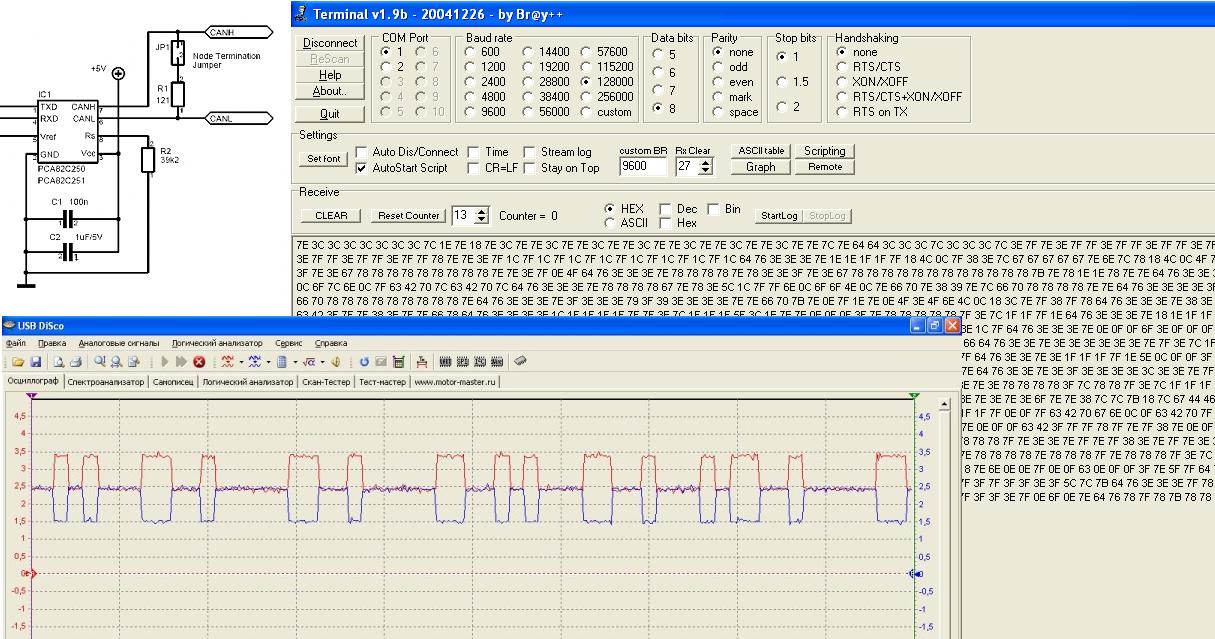Open print preview in USB DiSco toolbar
The width and height of the screenshot is (1215, 639).
coord(60,361)
